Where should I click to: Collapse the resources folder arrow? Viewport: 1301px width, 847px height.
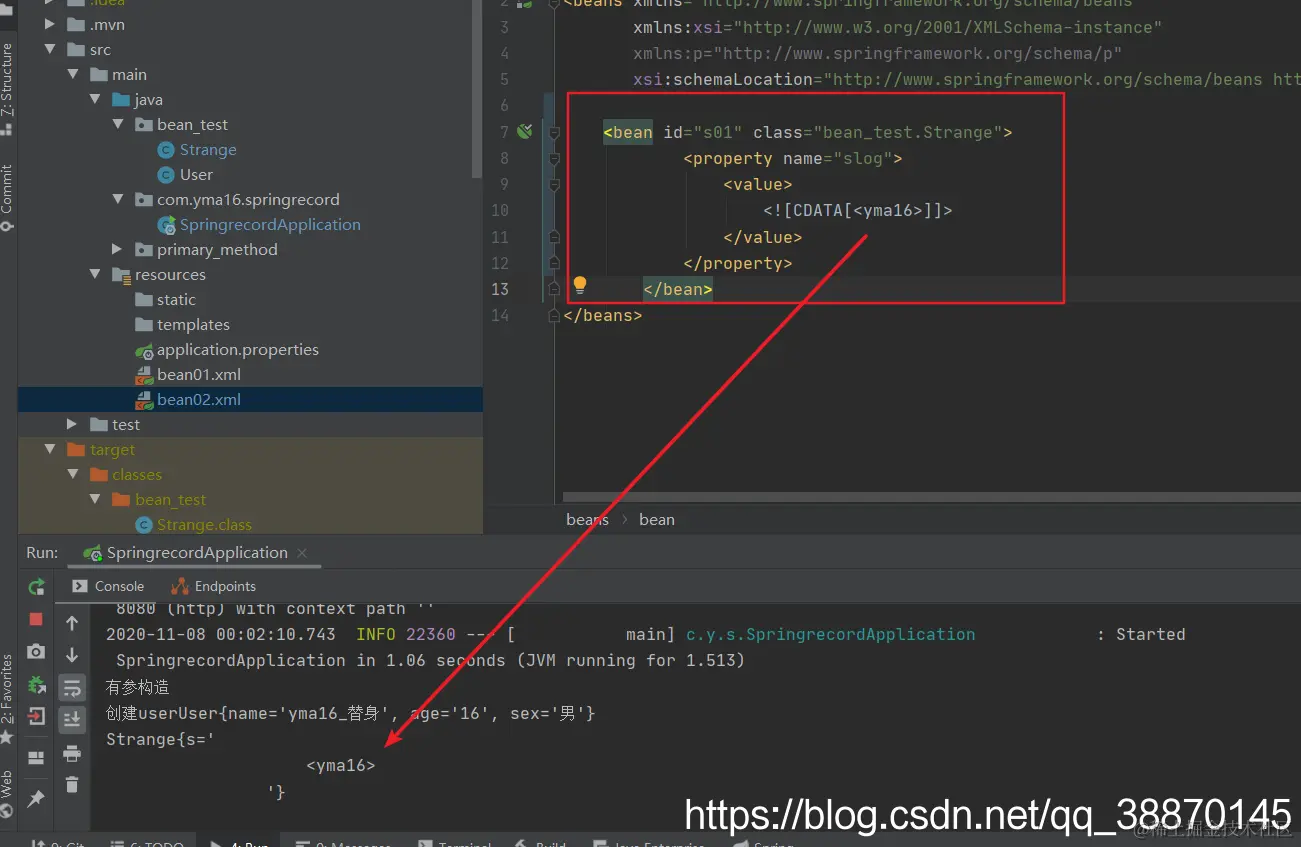point(95,274)
